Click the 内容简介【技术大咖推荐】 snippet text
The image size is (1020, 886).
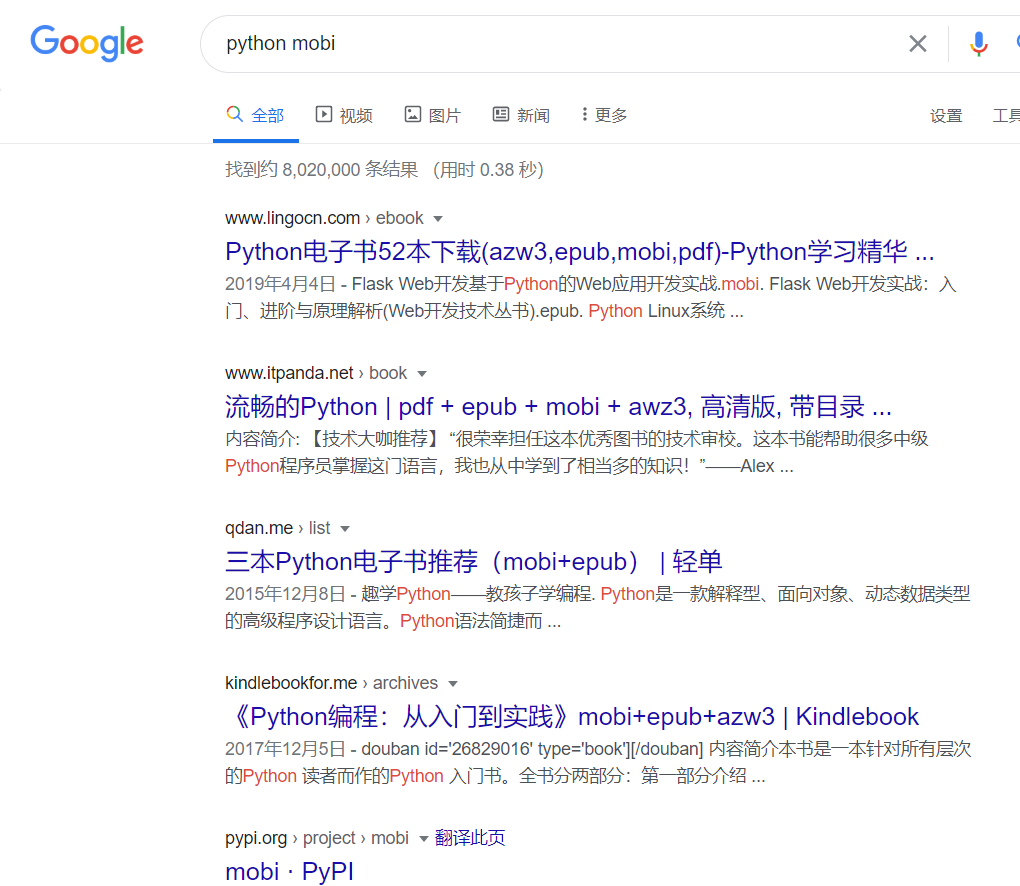coord(576,452)
